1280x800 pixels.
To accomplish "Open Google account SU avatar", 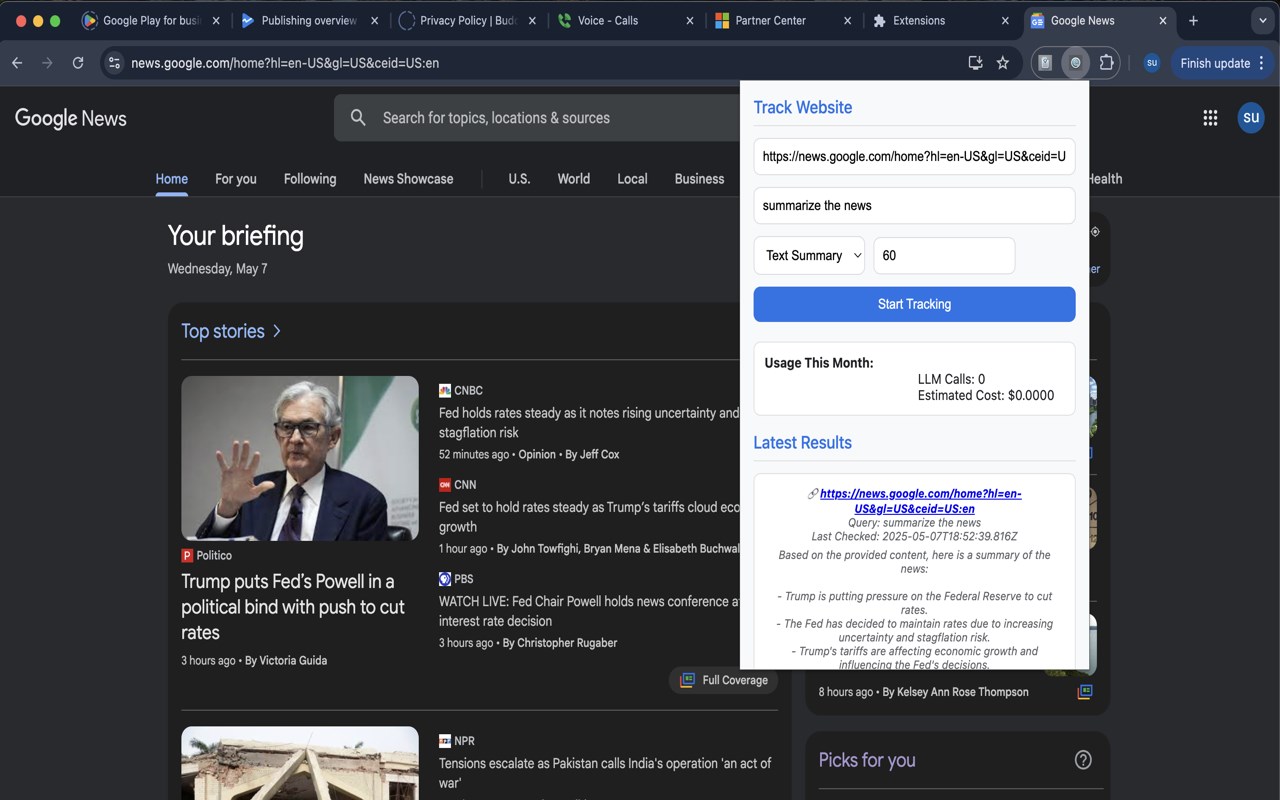I will point(1251,118).
